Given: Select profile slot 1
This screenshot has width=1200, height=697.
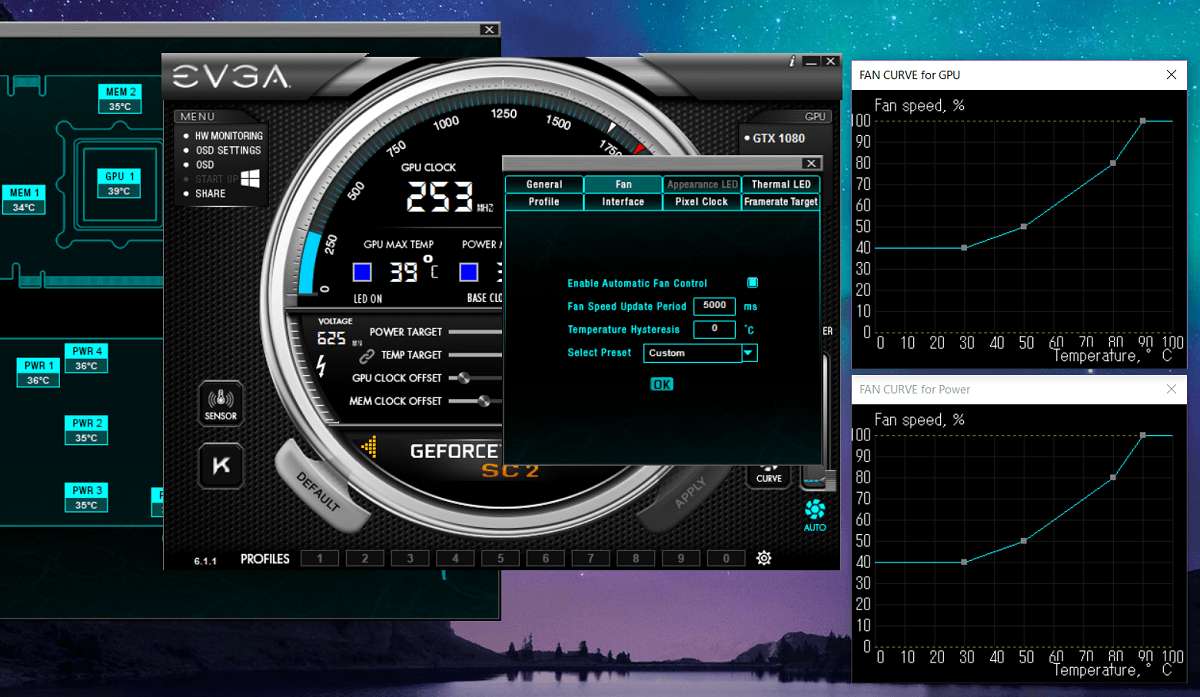Looking at the screenshot, I should point(320,558).
